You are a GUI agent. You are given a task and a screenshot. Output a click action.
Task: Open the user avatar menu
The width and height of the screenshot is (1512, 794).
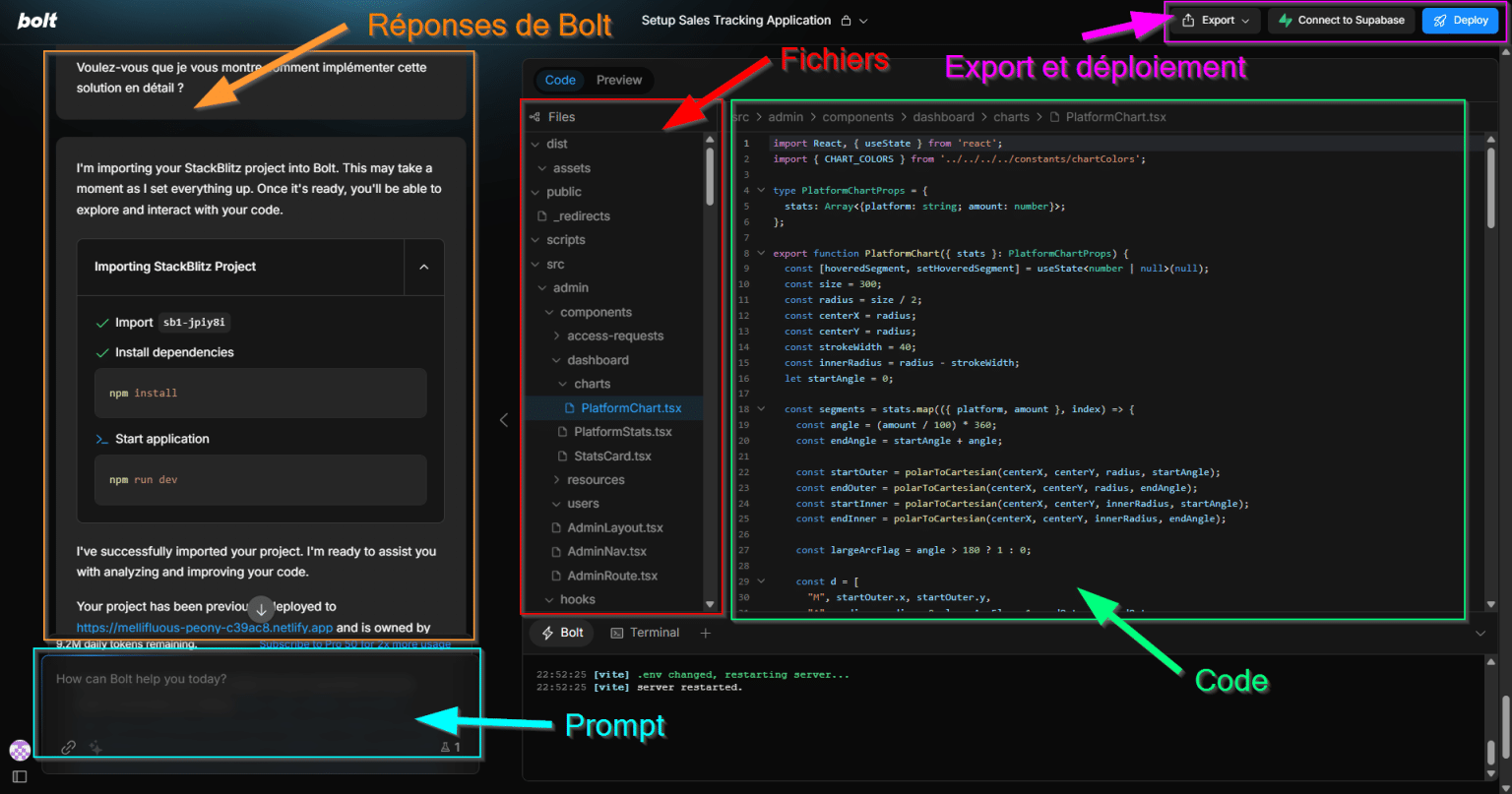coord(20,750)
